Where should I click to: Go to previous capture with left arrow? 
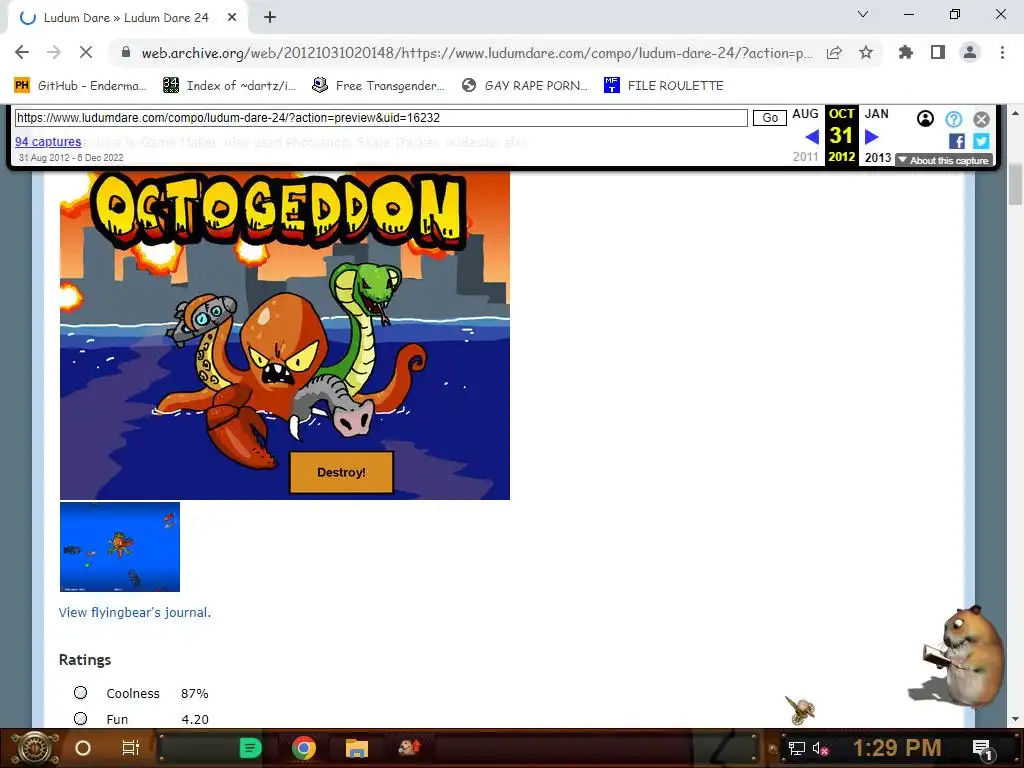click(x=812, y=136)
